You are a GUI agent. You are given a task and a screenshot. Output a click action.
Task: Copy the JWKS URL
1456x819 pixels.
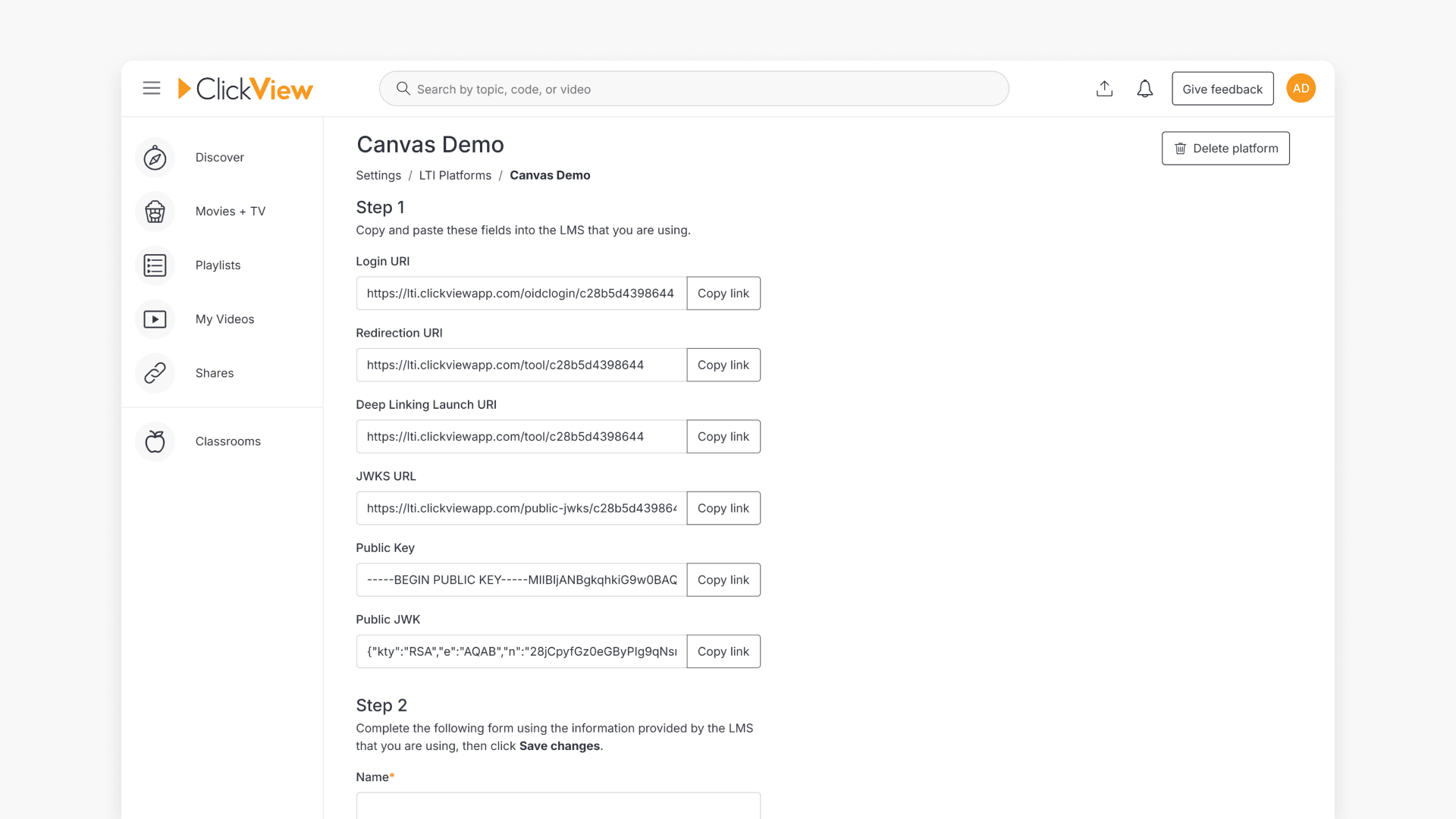pyautogui.click(x=723, y=508)
